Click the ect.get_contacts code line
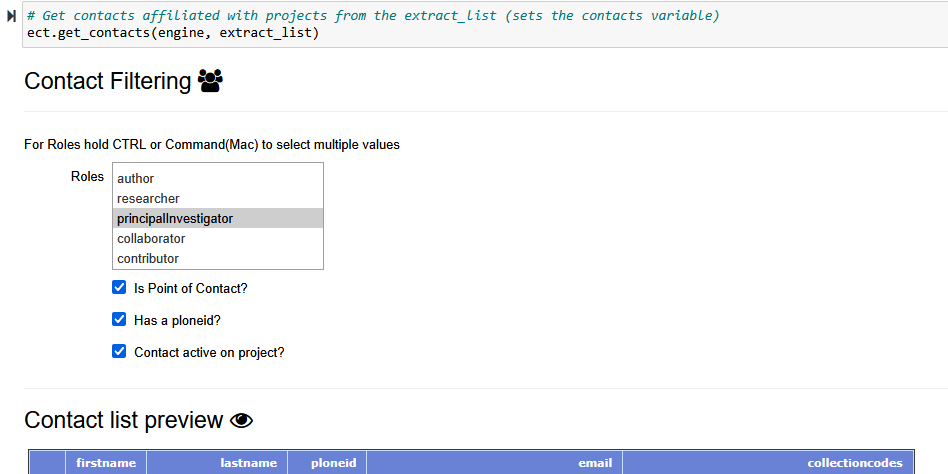This screenshot has height=474, width=948. [x=173, y=33]
